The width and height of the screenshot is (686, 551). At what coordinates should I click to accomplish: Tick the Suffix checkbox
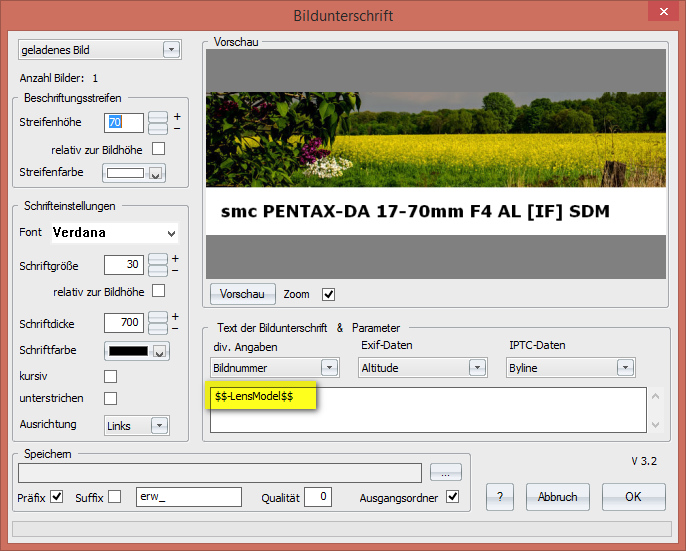pyautogui.click(x=115, y=497)
